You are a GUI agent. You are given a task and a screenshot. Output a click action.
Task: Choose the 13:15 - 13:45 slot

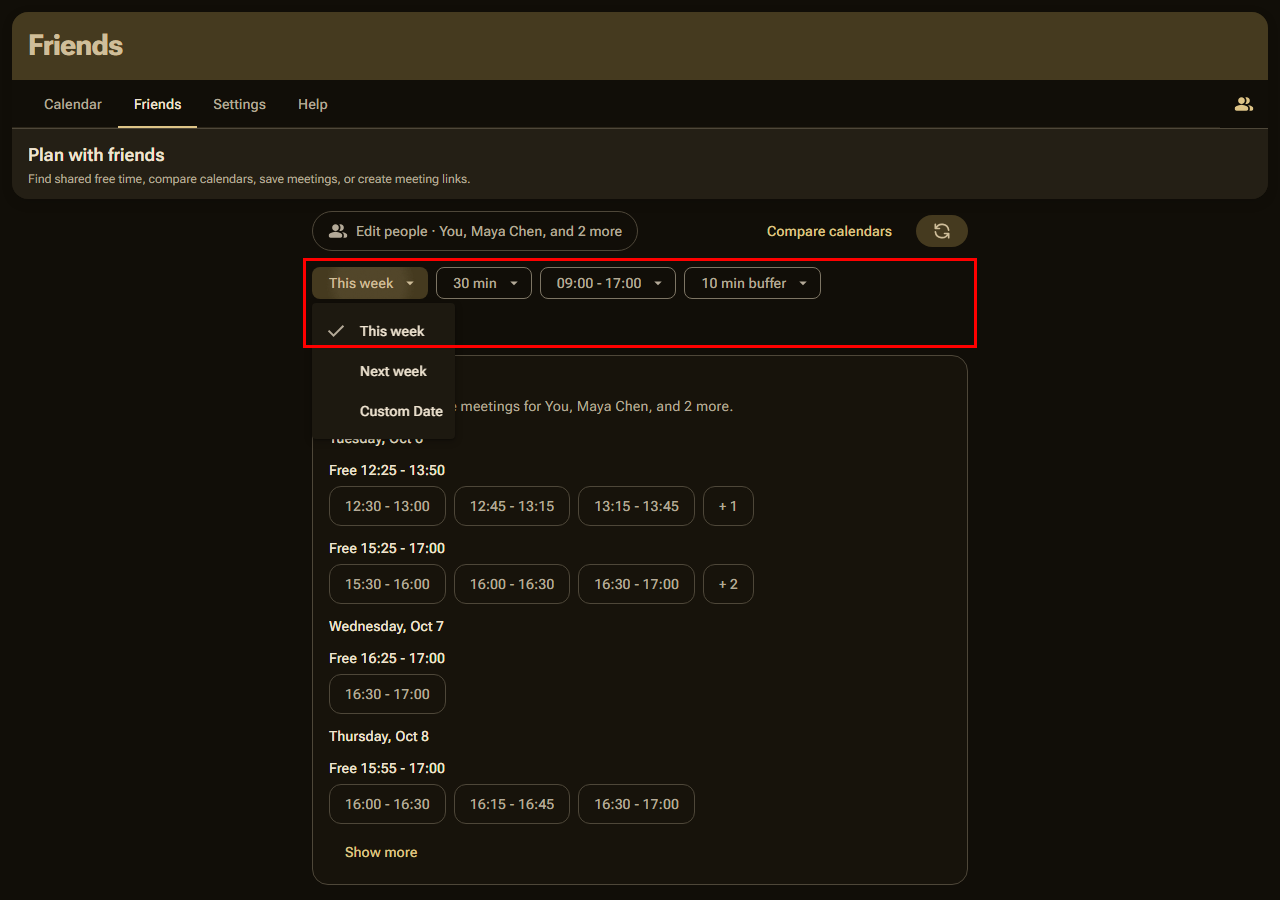point(636,506)
